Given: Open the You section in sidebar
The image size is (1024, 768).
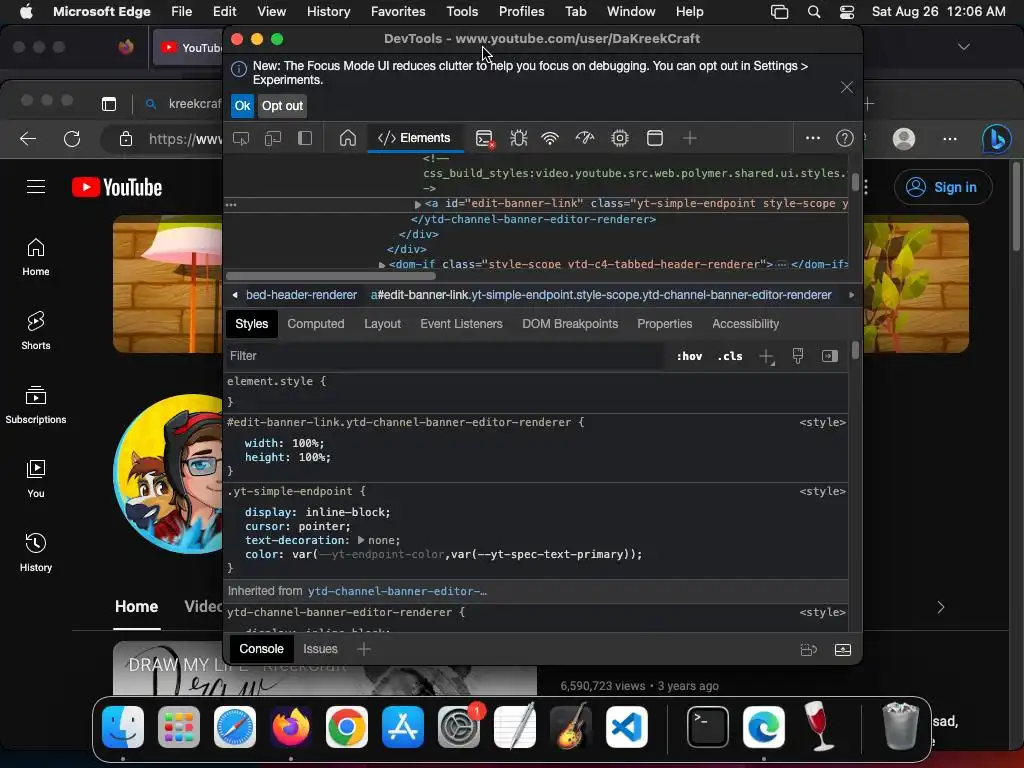Looking at the screenshot, I should [36, 479].
